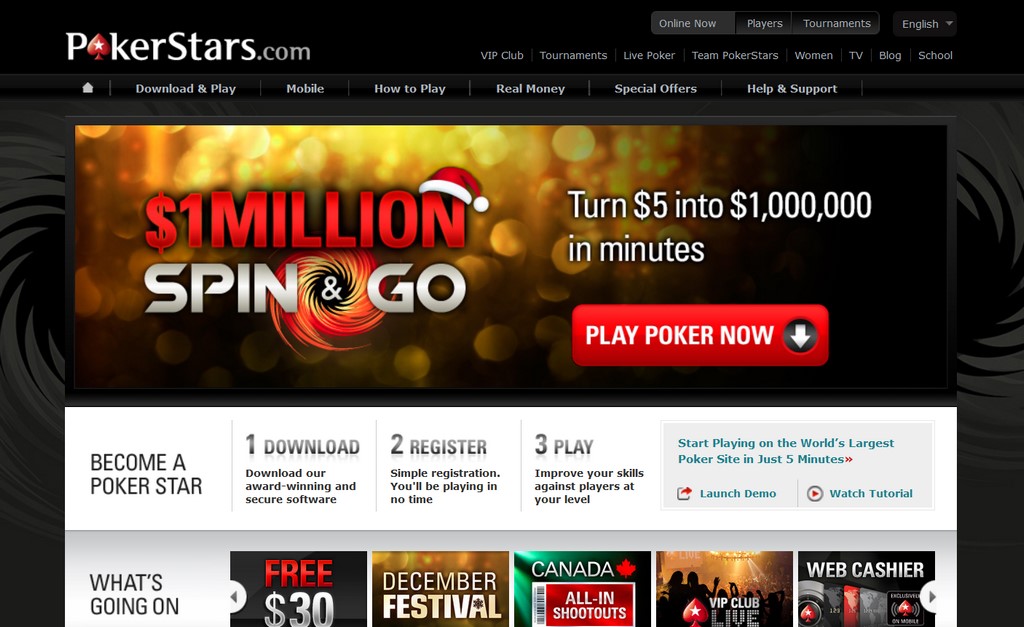Screen dimensions: 1024x627
Task: Click the PokerStars.com logo
Action: pos(188,47)
